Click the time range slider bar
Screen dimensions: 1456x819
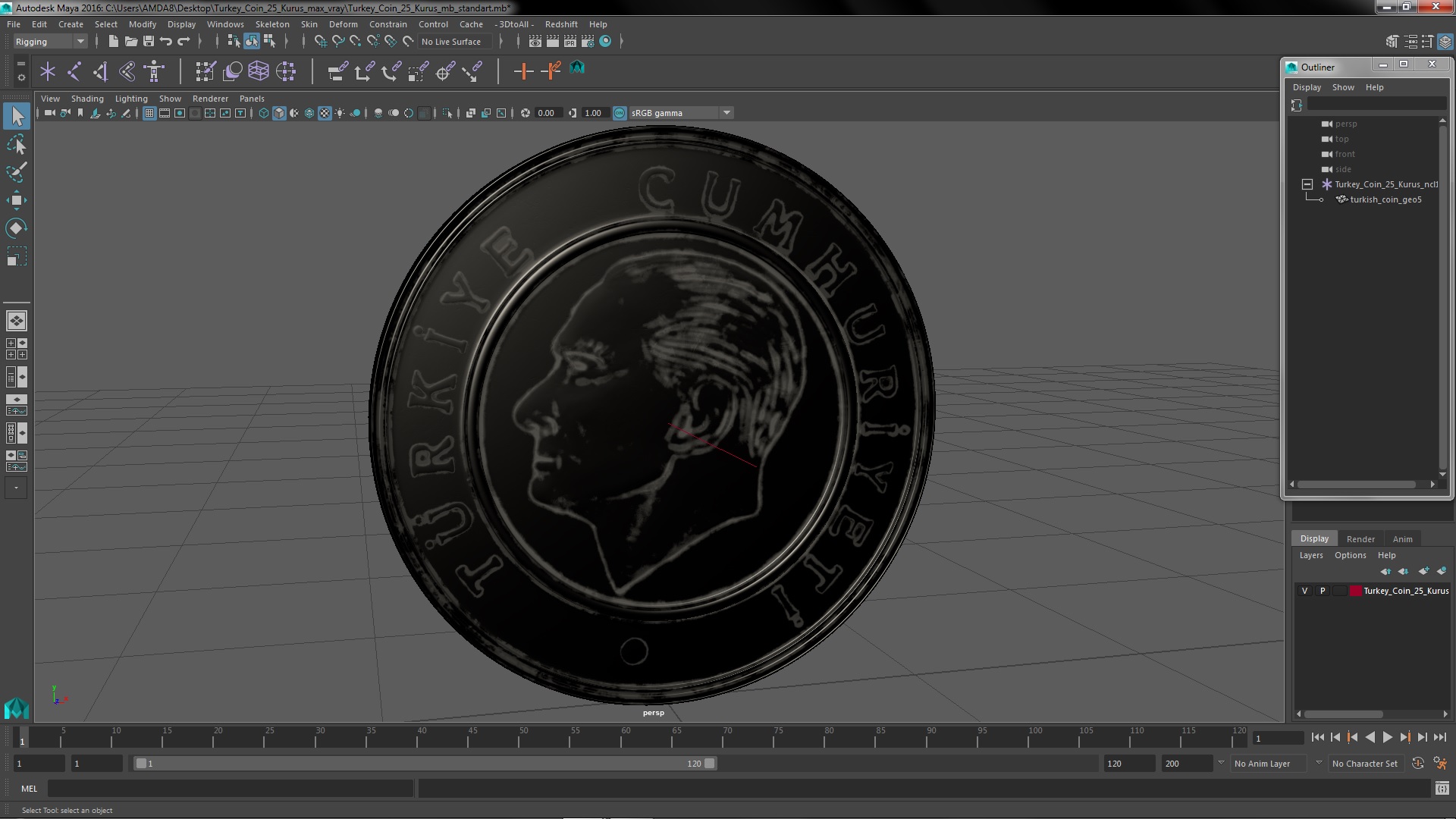click(x=425, y=764)
